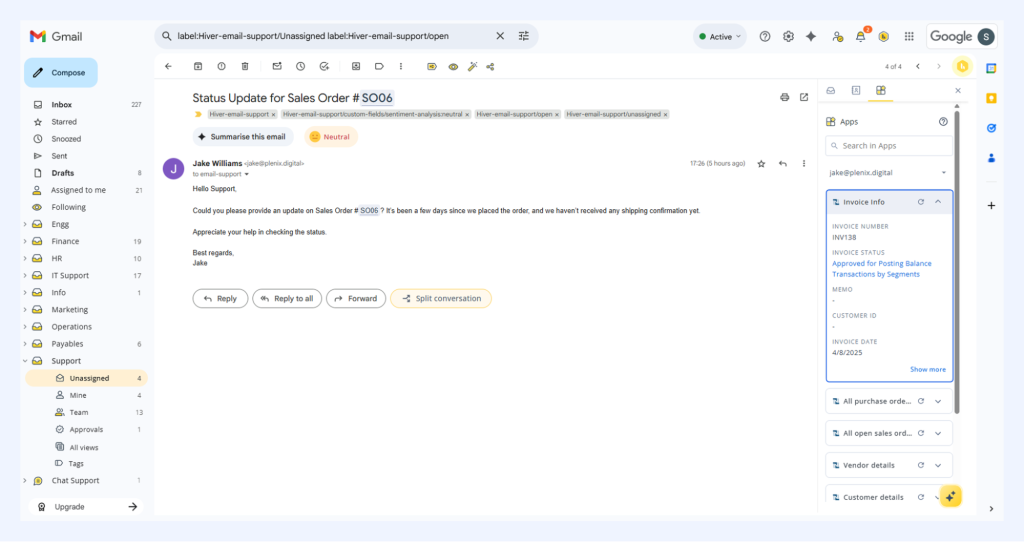
Task: Show search options slider icon
Action: point(524,36)
